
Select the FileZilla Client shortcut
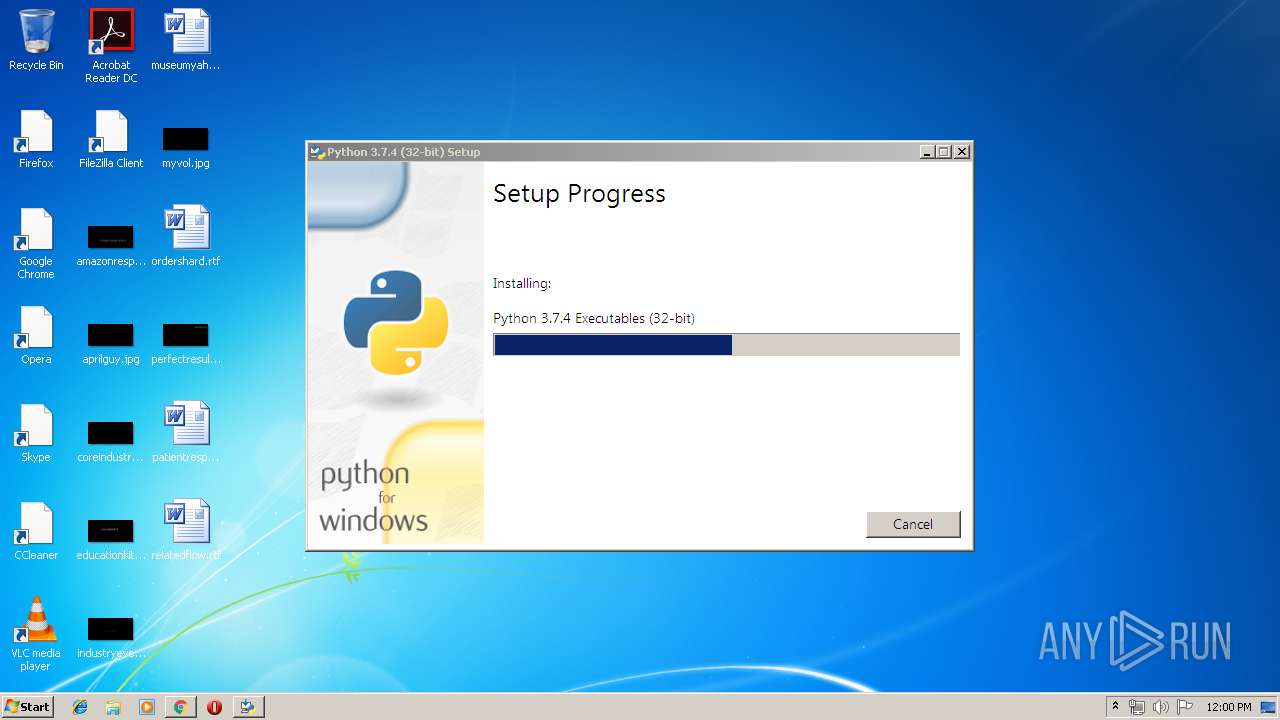tap(111, 139)
